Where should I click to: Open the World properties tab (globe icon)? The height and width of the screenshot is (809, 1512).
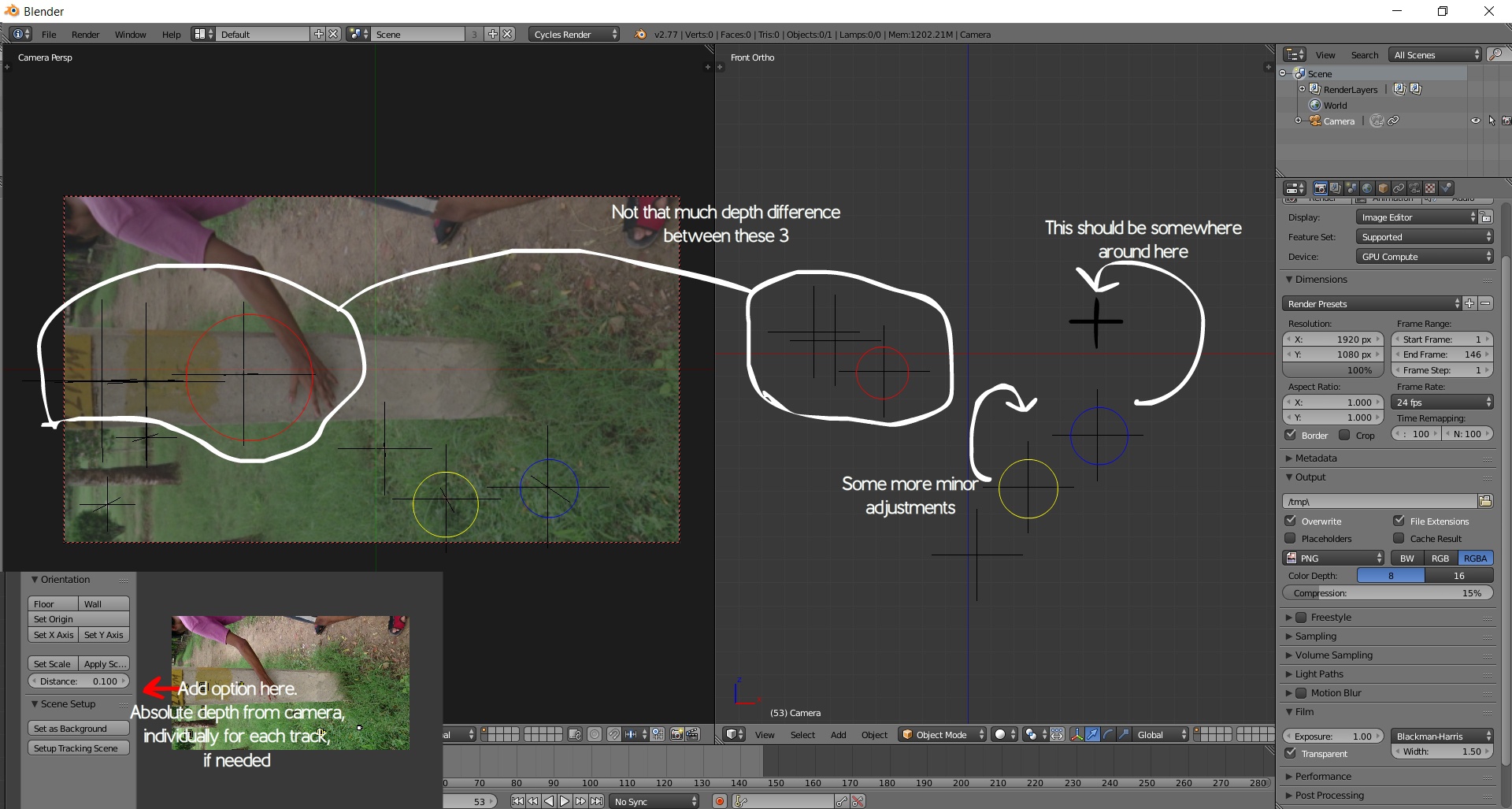(x=1367, y=188)
